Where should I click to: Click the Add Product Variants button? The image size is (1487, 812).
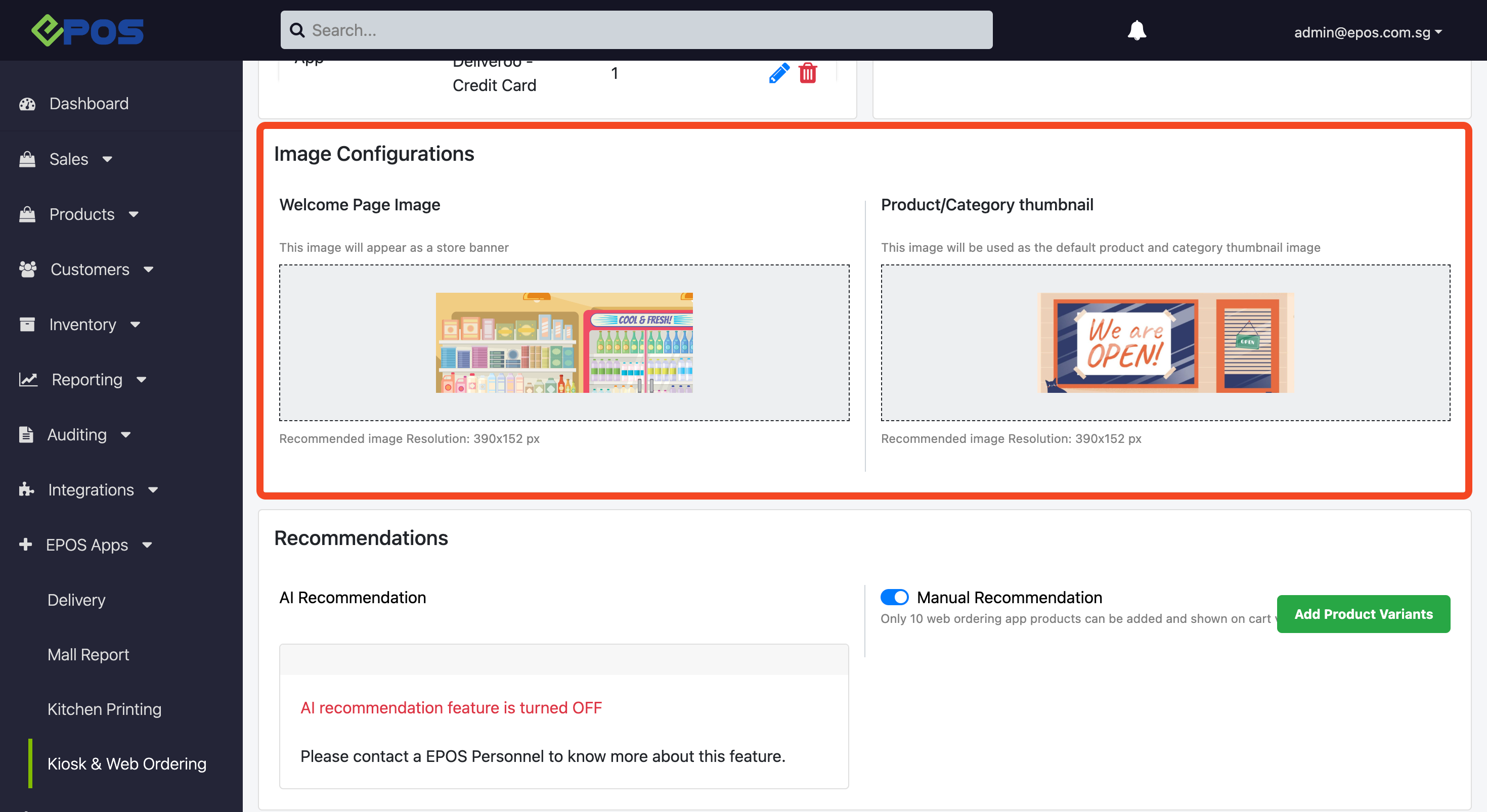click(x=1364, y=614)
